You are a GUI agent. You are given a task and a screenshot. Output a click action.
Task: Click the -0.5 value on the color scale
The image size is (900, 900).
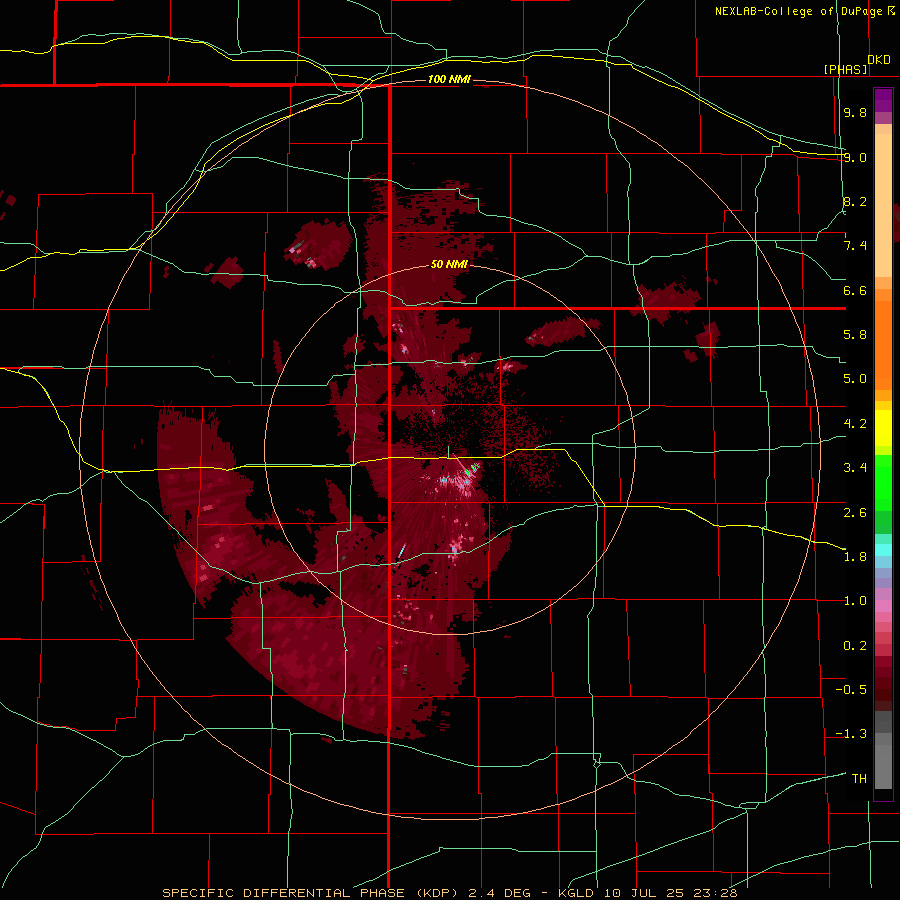(x=851, y=690)
